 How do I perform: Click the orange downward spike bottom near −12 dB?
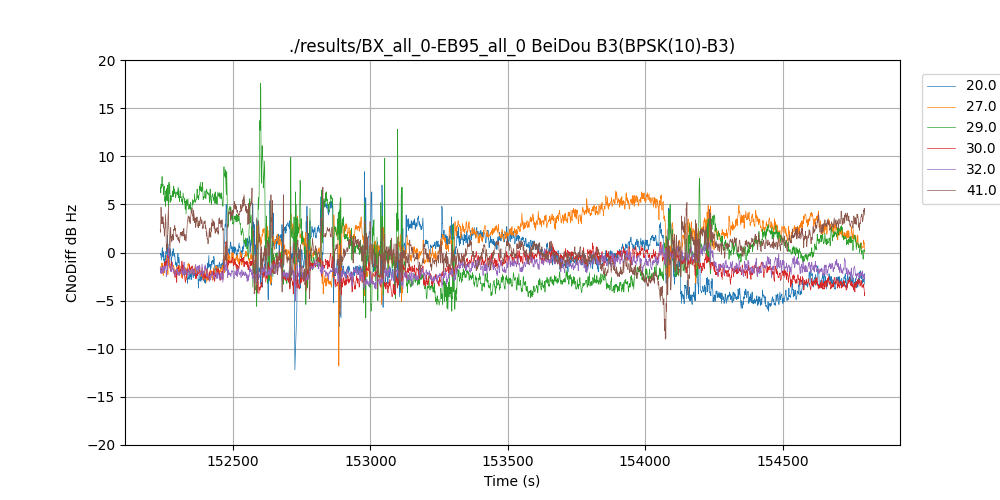(x=338, y=365)
